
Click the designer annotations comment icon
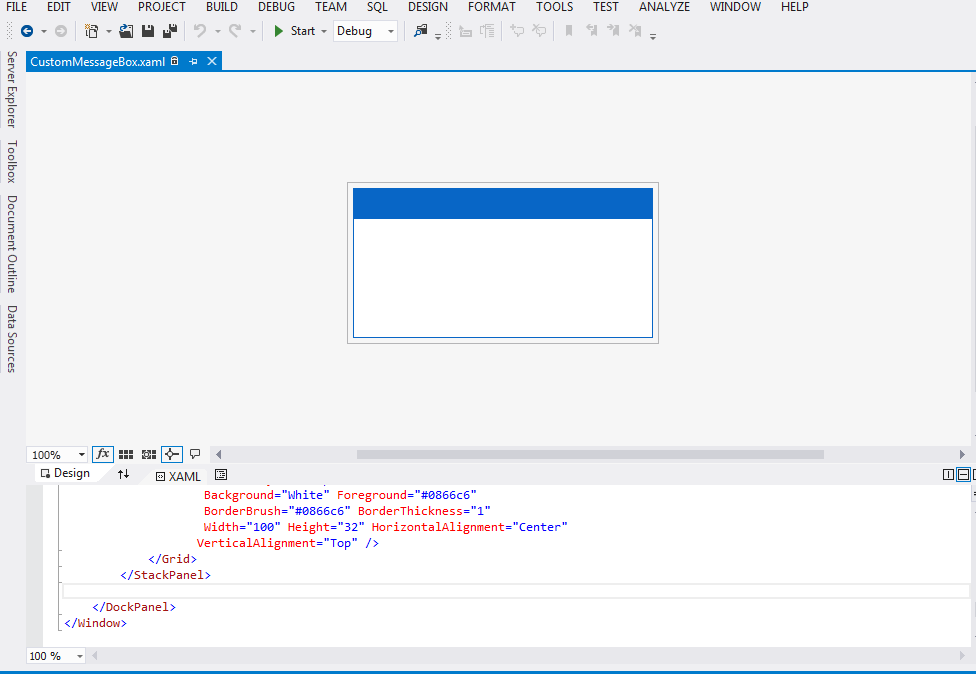195,454
